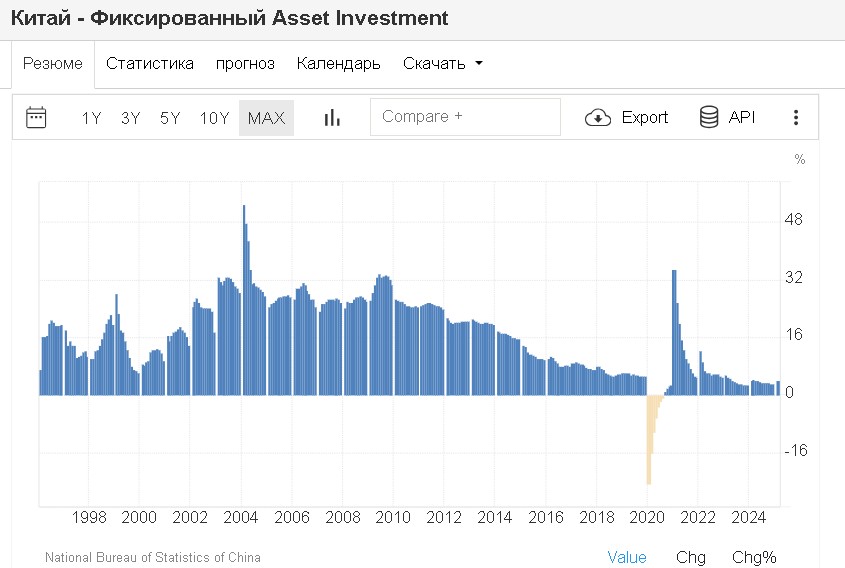Switch chart to 5Y range
Screen dimensions: 845x568
[x=170, y=118]
